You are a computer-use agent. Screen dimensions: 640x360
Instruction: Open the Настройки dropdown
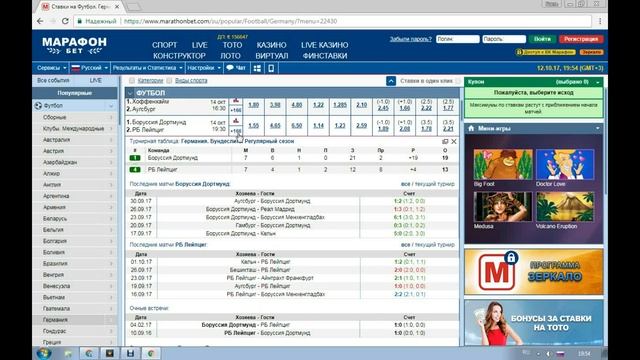coord(204,68)
